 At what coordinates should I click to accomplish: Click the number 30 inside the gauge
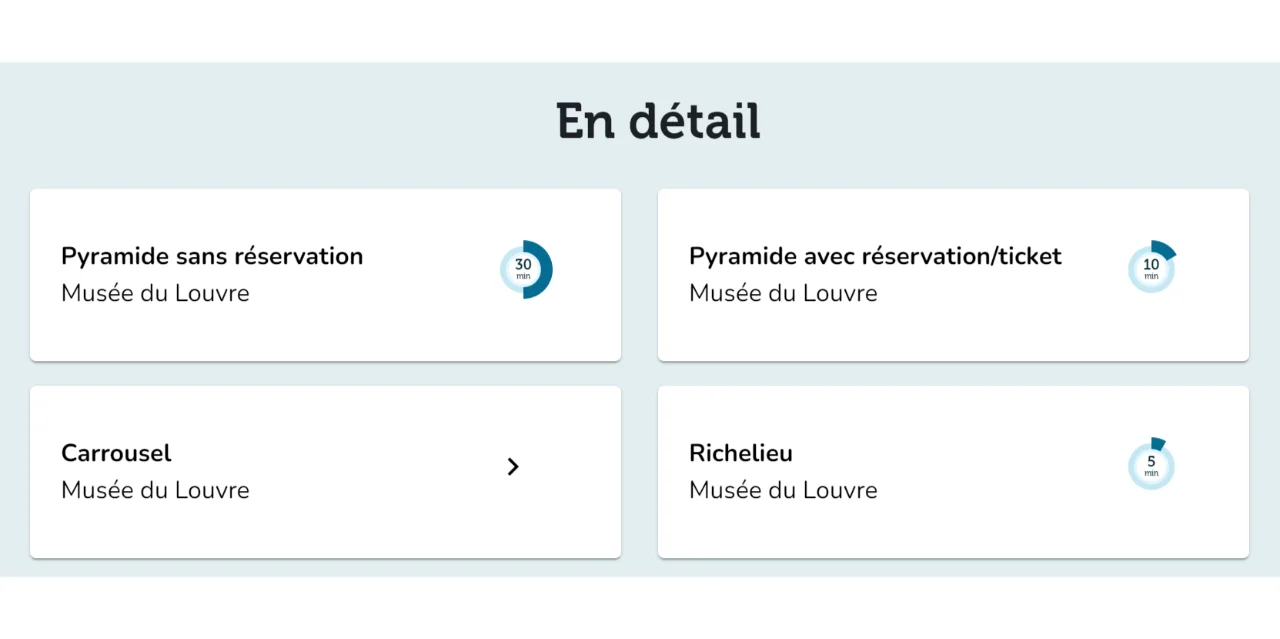[x=523, y=265]
